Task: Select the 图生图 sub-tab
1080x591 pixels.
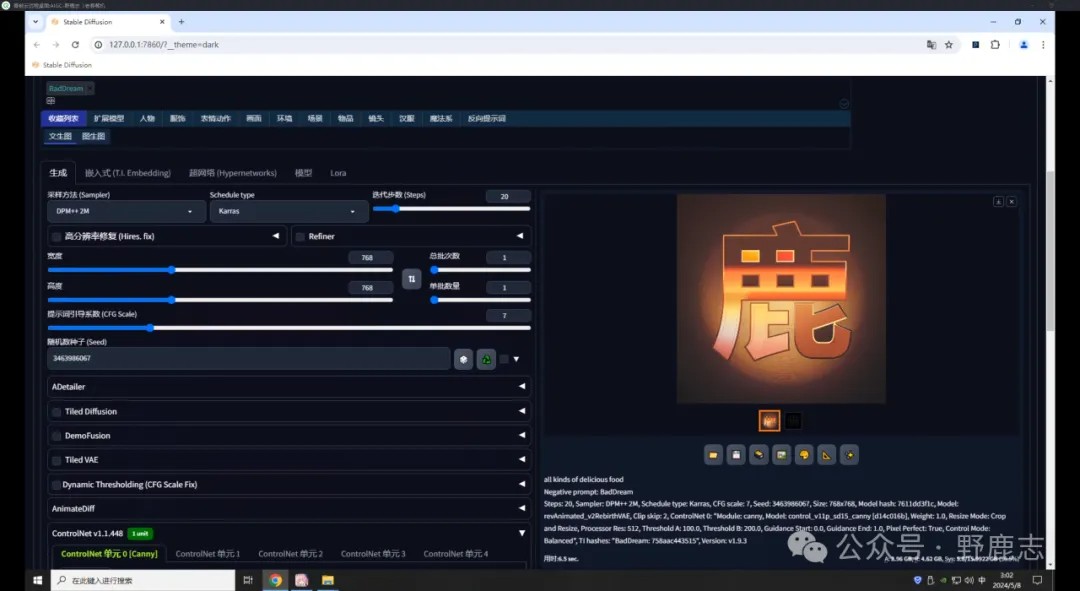Action: (93, 136)
